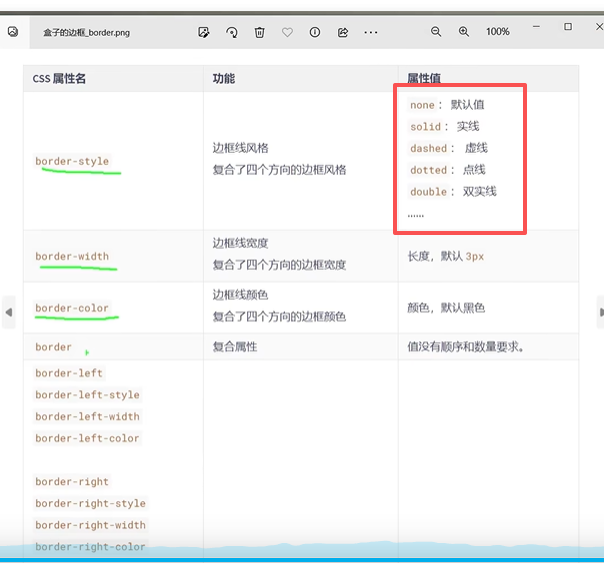Click the 'solid' value text

[425, 127]
